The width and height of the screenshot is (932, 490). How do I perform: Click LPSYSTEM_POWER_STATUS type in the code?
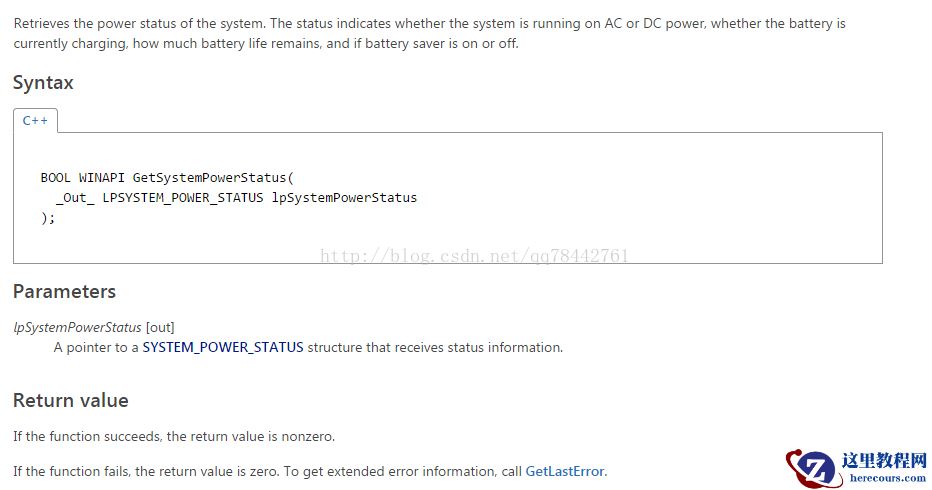[183, 198]
